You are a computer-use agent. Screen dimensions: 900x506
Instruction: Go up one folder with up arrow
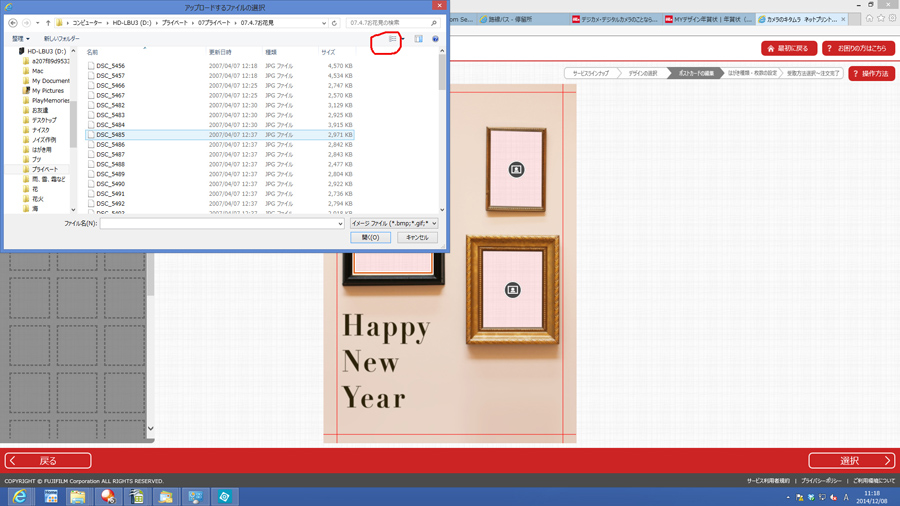48,23
